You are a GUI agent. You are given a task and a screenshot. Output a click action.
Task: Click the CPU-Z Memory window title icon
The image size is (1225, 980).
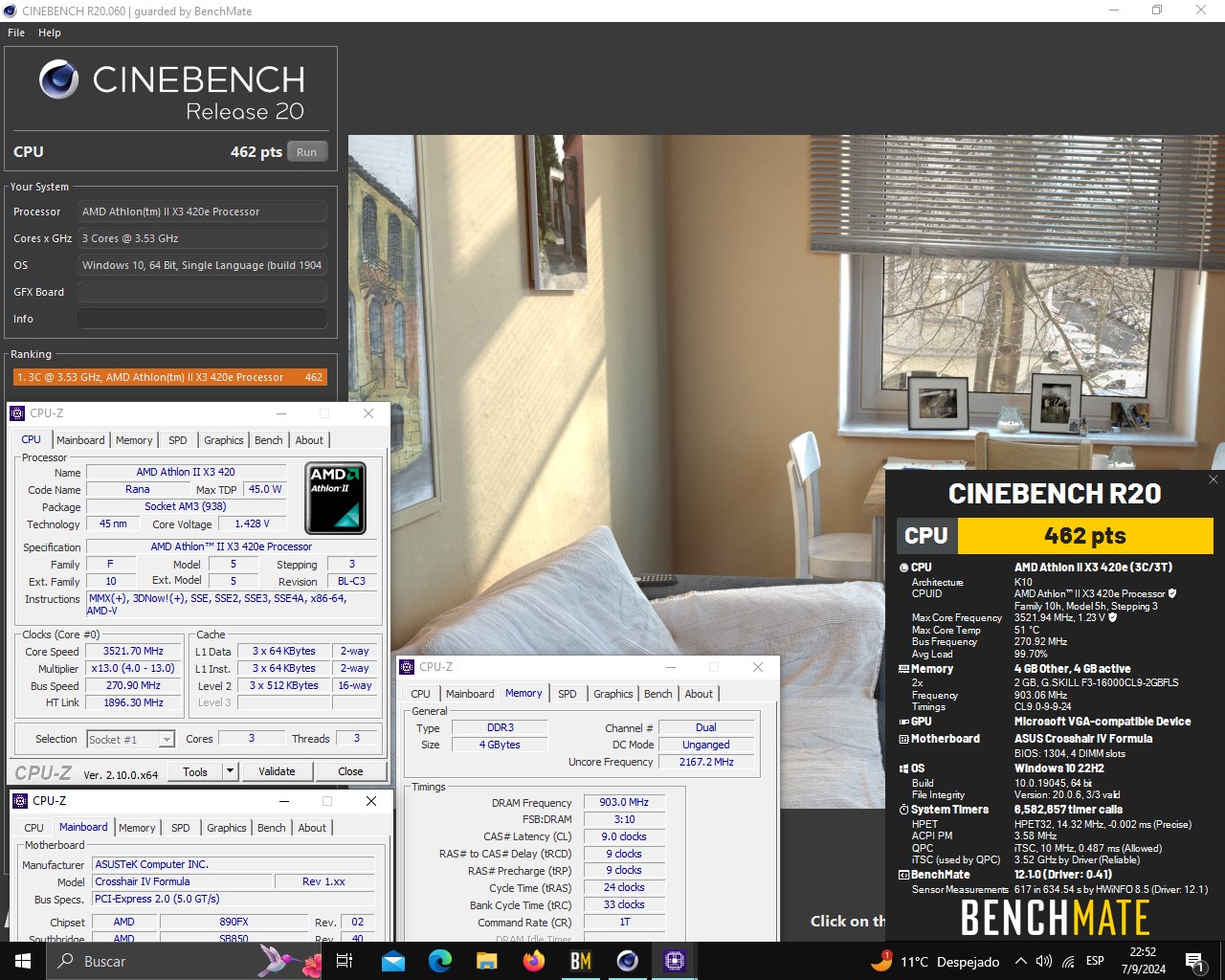coord(407,667)
